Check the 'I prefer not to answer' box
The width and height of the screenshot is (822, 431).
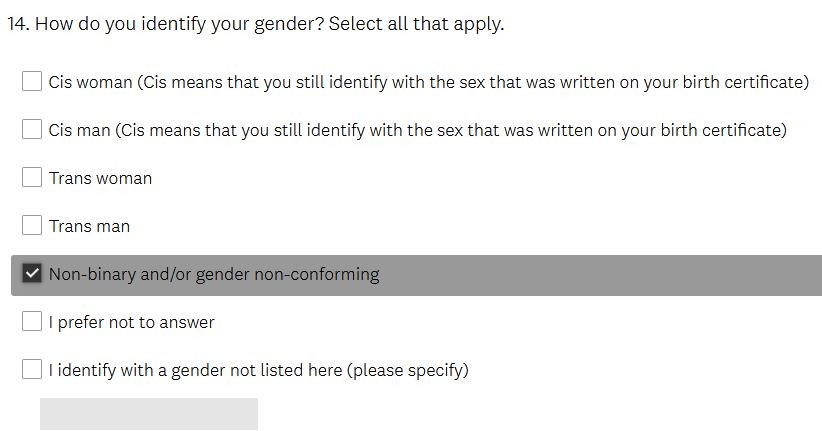[32, 321]
